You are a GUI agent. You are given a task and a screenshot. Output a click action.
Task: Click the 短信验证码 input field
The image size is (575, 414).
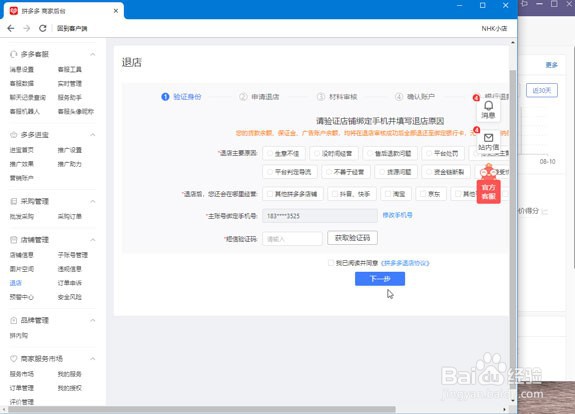pyautogui.click(x=292, y=239)
